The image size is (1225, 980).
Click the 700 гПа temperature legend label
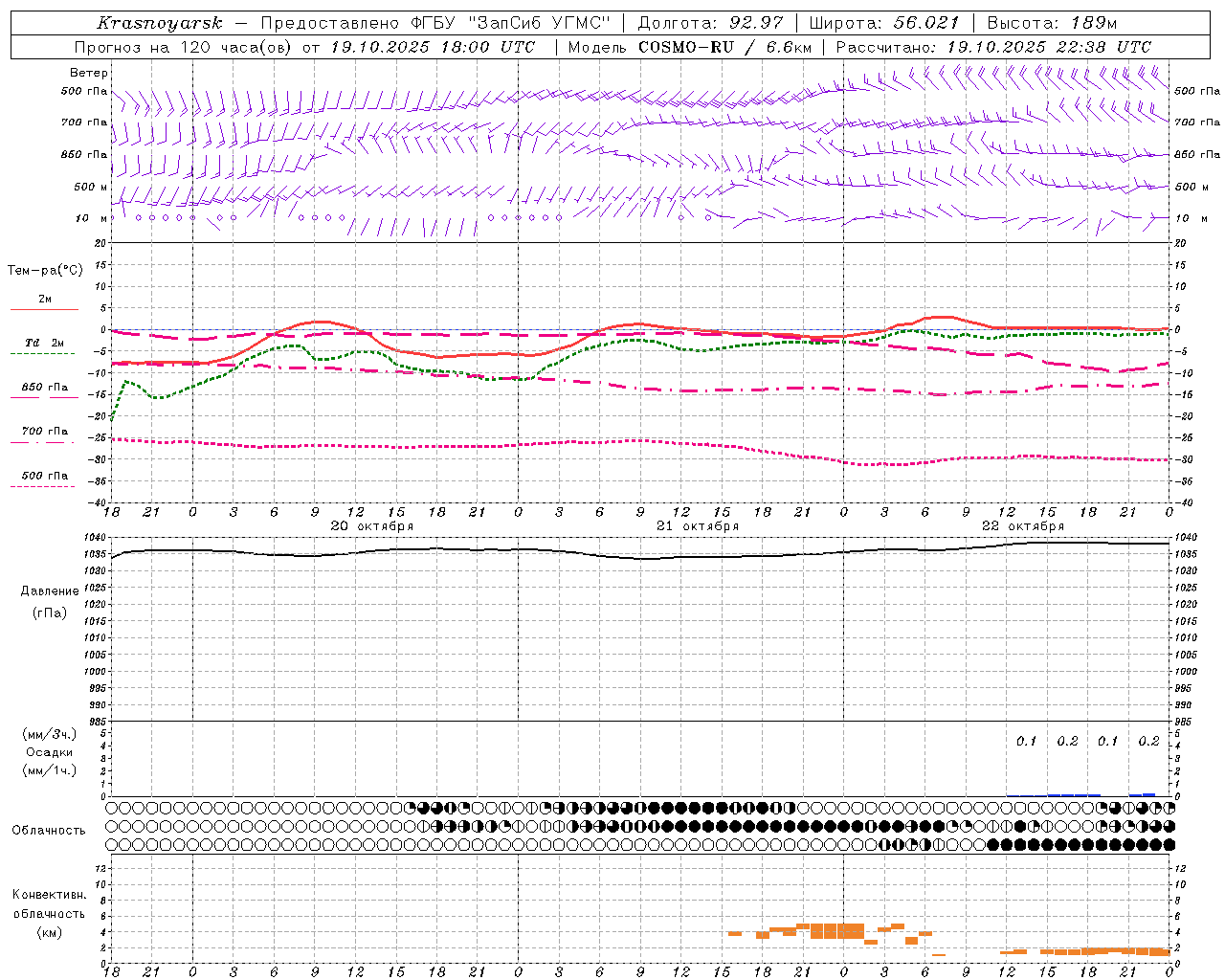point(45,432)
